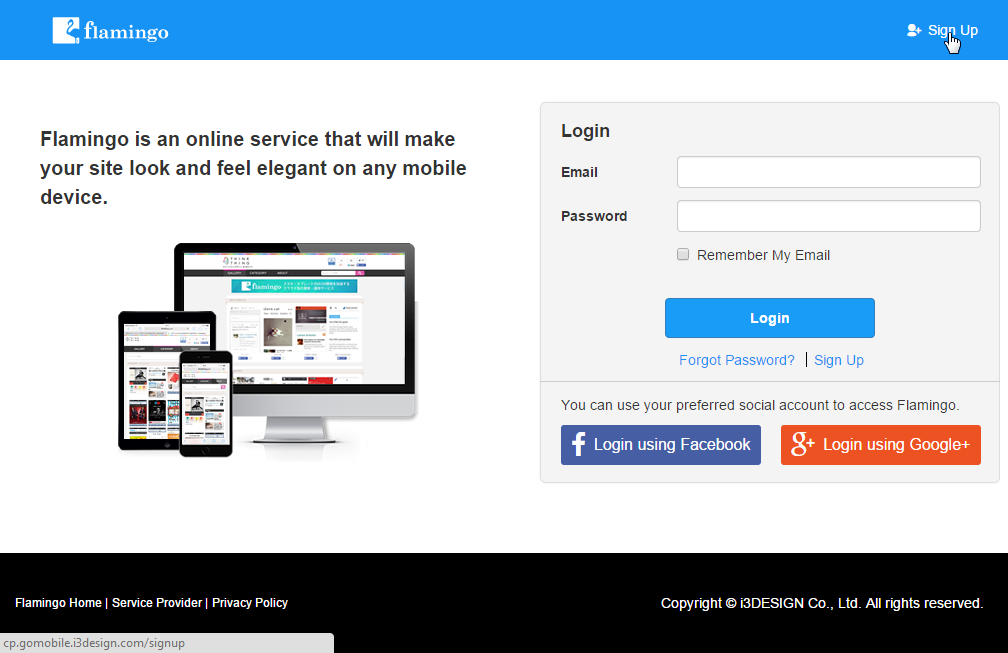Click Login using Facebook button
The width and height of the screenshot is (1008, 653).
pos(661,445)
